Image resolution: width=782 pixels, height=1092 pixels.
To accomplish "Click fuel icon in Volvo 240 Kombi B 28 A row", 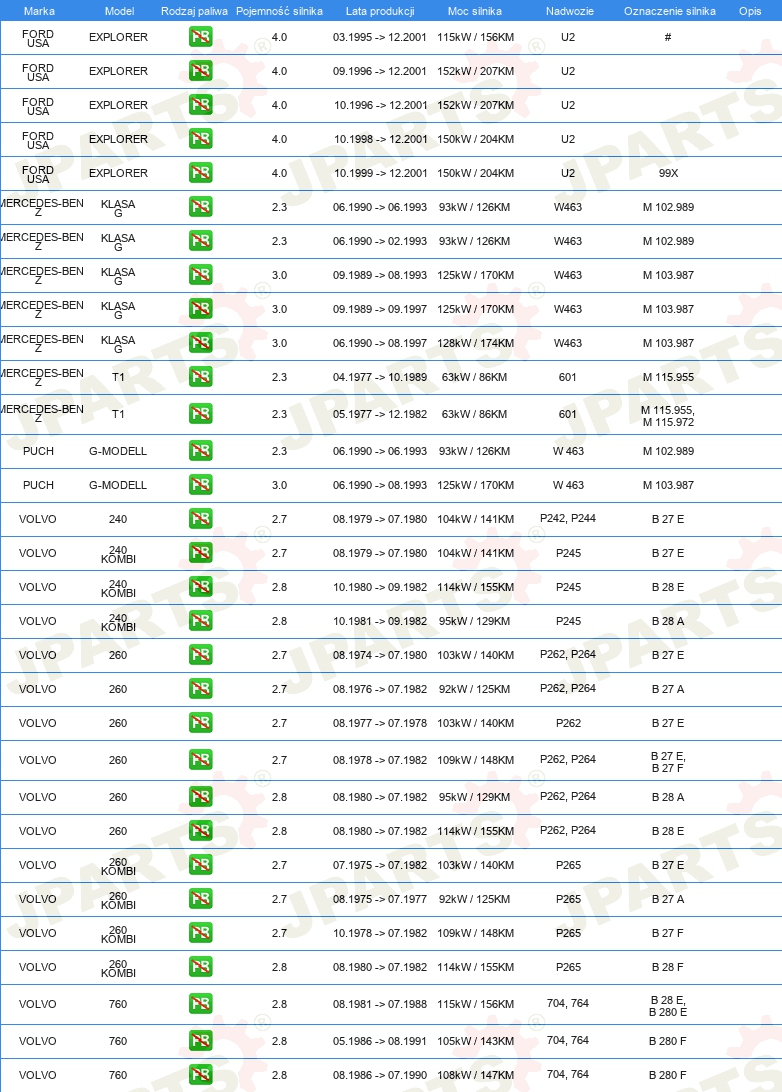I will coord(201,621).
